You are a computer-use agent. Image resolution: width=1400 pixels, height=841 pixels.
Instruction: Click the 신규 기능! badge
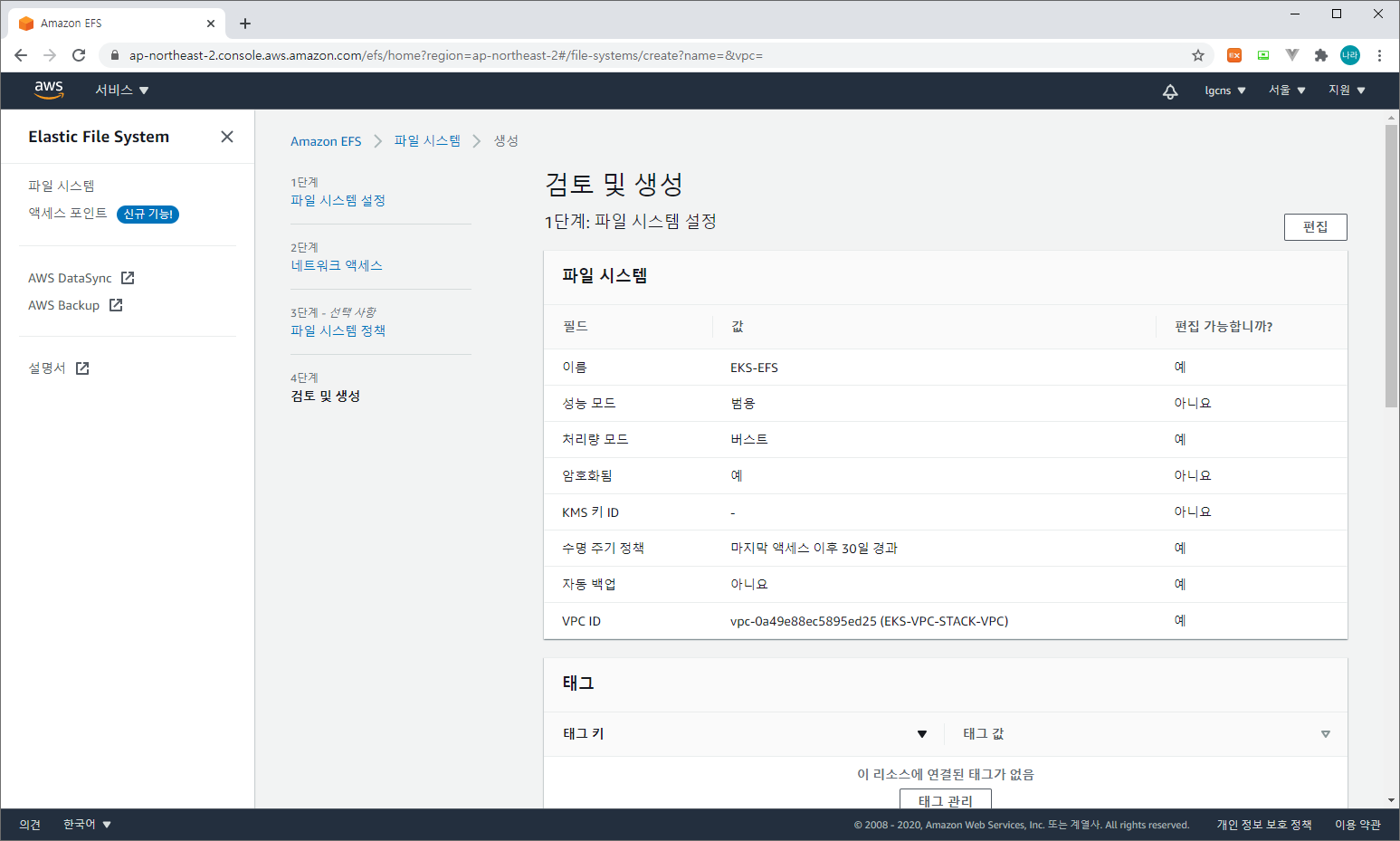click(148, 215)
